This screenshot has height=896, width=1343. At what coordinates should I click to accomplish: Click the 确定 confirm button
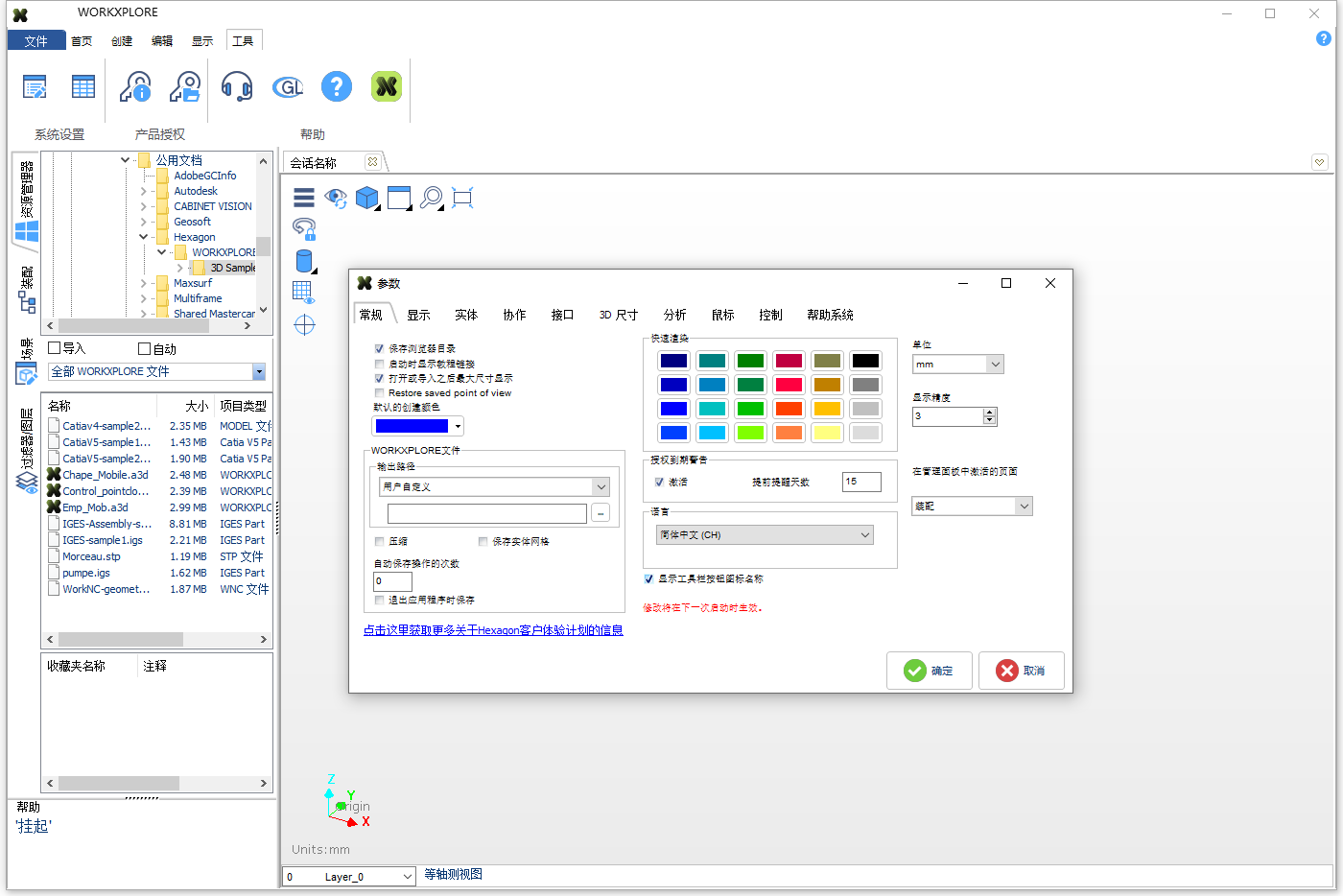tap(930, 671)
